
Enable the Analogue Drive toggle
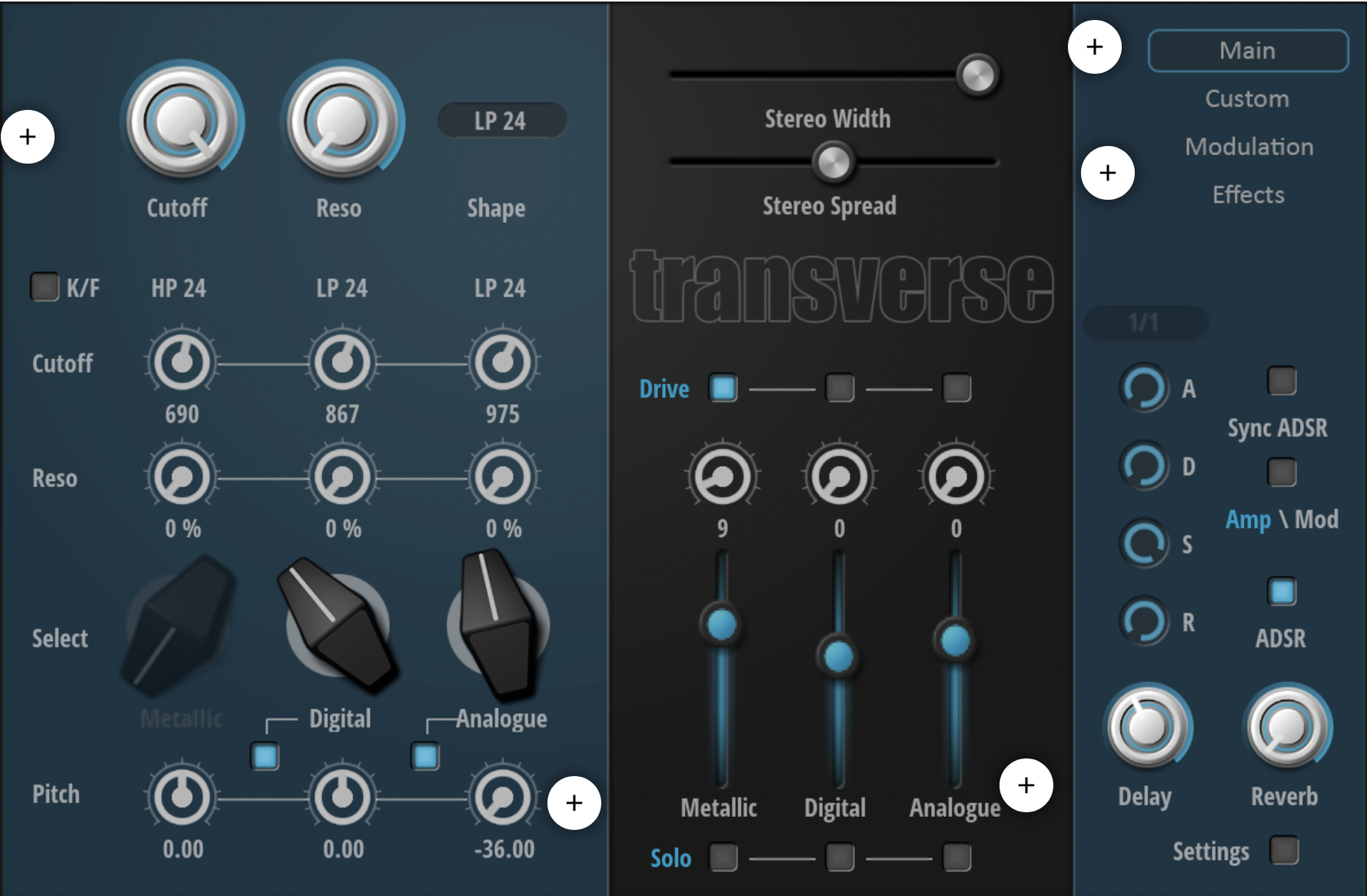tap(956, 388)
